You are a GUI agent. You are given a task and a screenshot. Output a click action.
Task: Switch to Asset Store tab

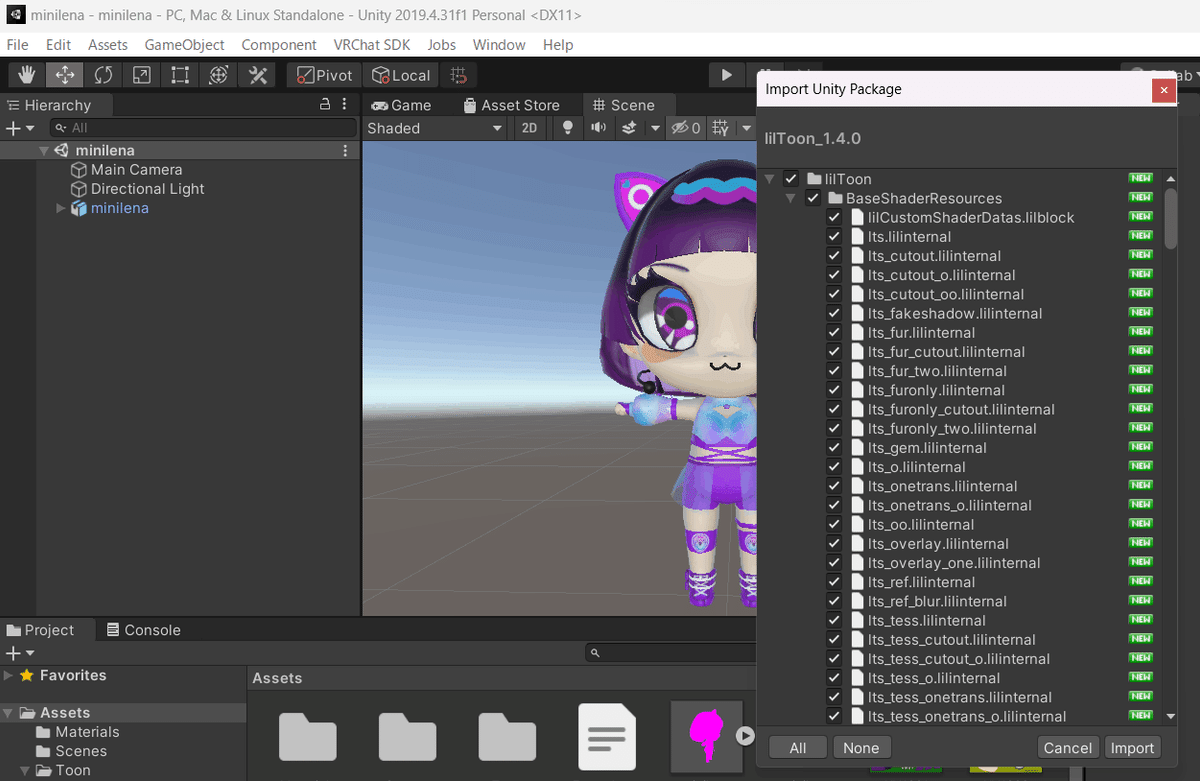[x=511, y=105]
